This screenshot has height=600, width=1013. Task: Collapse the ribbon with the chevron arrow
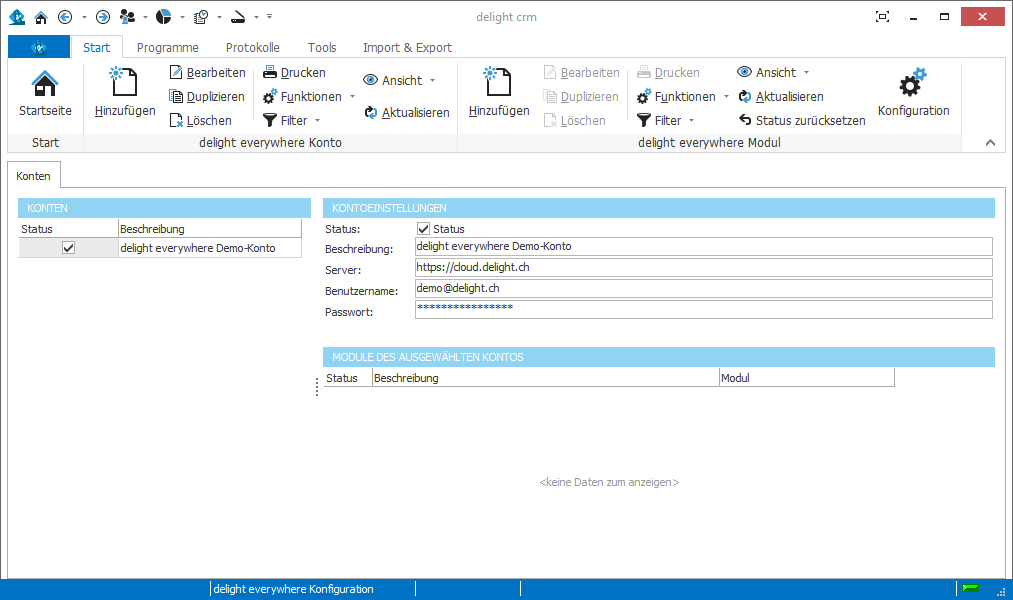point(990,143)
